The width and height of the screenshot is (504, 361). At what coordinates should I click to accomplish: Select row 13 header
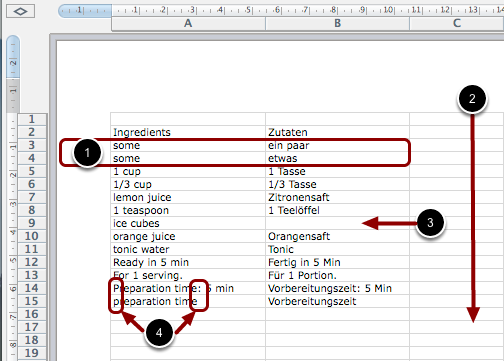click(32, 275)
